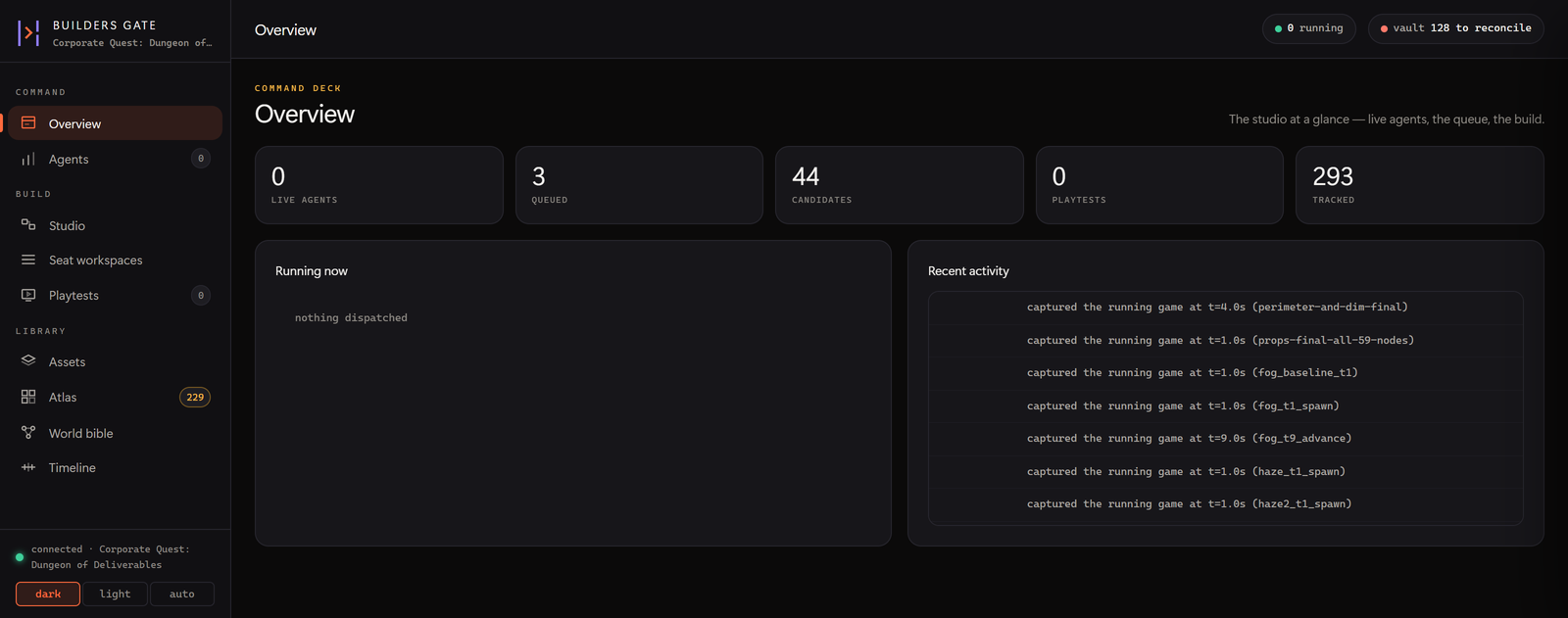This screenshot has height=618, width=1568.
Task: Switch to auto theme
Action: (x=181, y=594)
